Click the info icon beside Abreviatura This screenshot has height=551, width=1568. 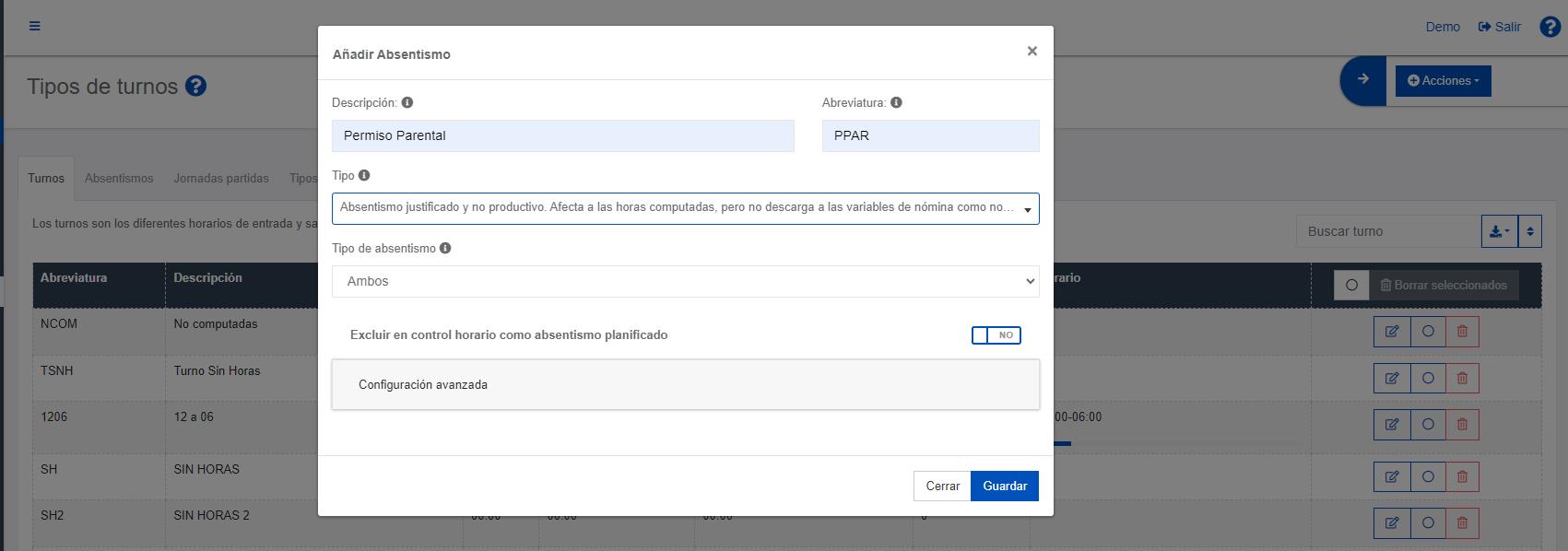coord(896,103)
